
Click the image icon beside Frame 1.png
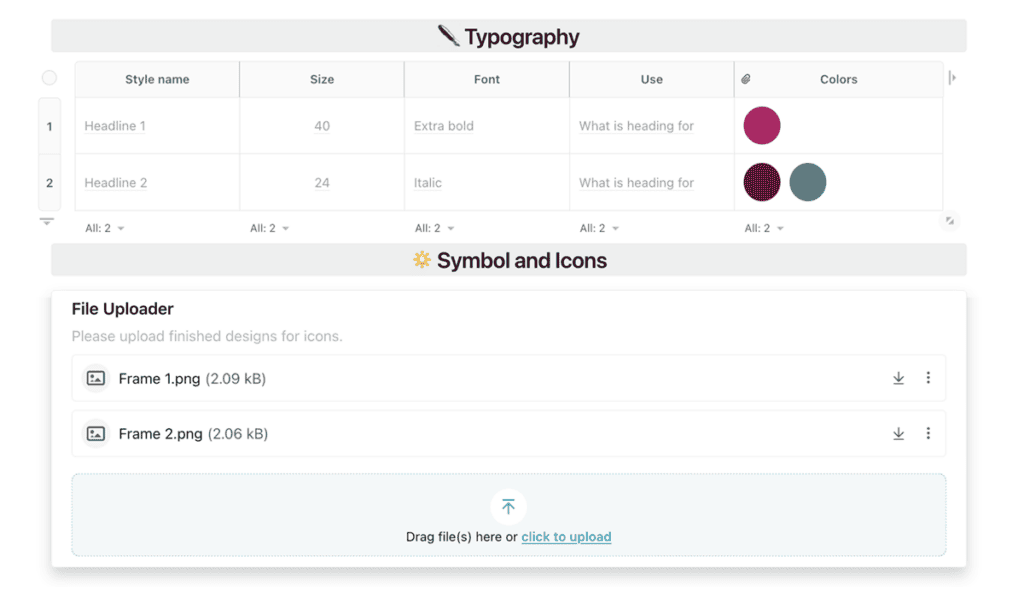[x=96, y=378]
